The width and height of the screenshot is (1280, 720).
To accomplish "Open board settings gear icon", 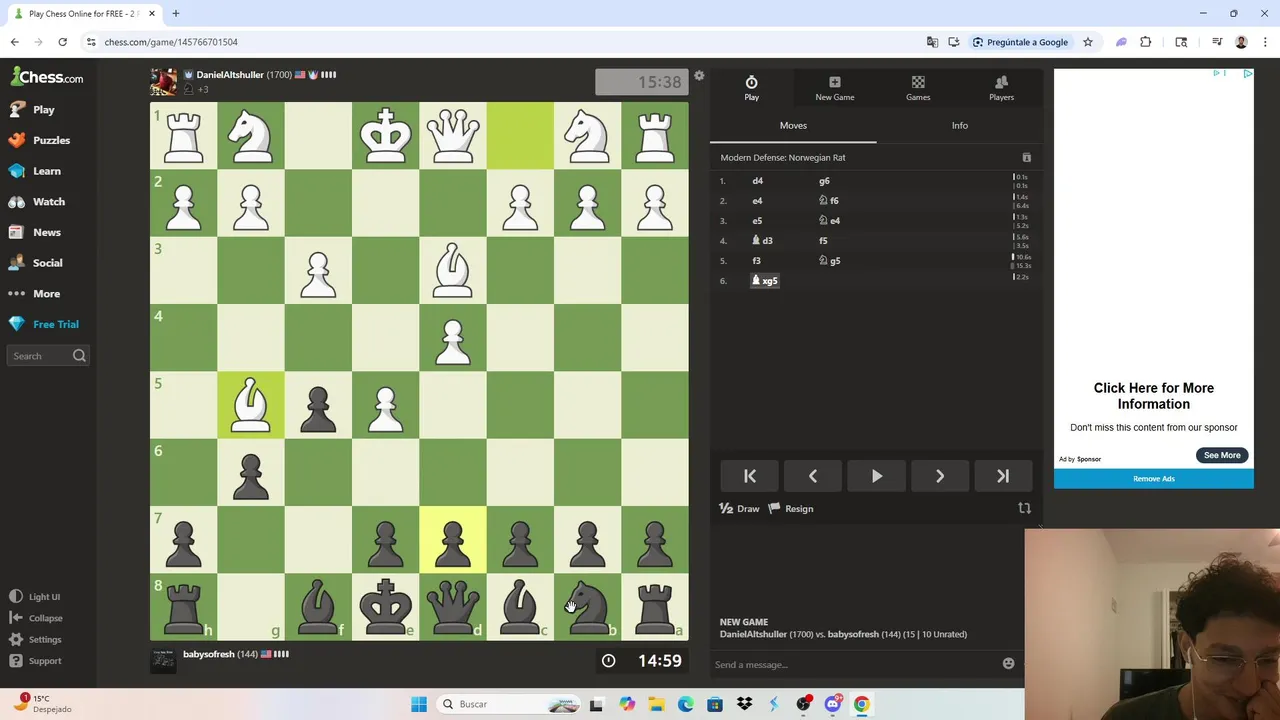I will click(699, 76).
